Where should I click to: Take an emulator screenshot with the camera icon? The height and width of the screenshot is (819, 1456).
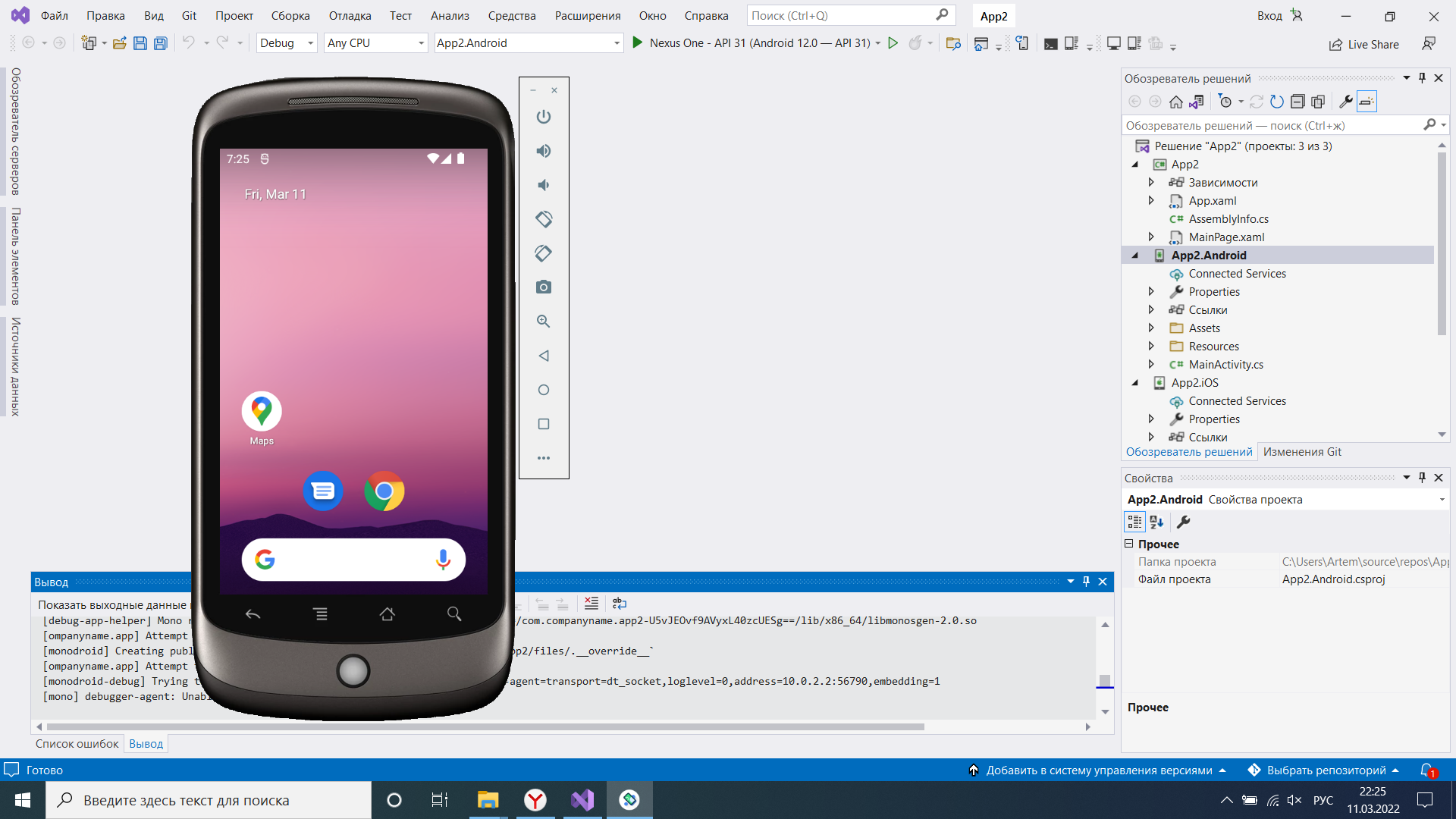[544, 287]
